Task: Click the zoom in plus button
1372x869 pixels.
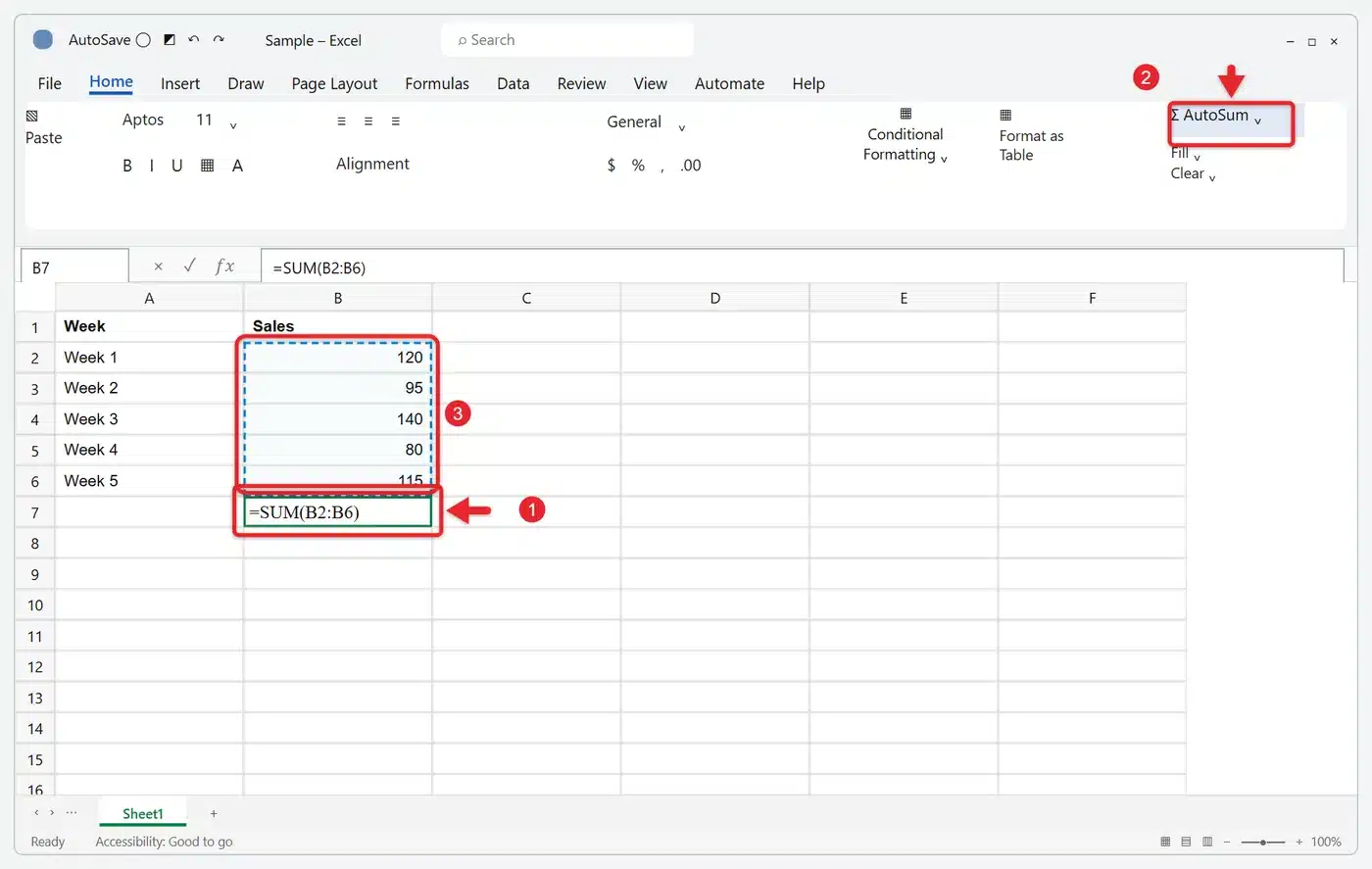Action: coord(1299,842)
